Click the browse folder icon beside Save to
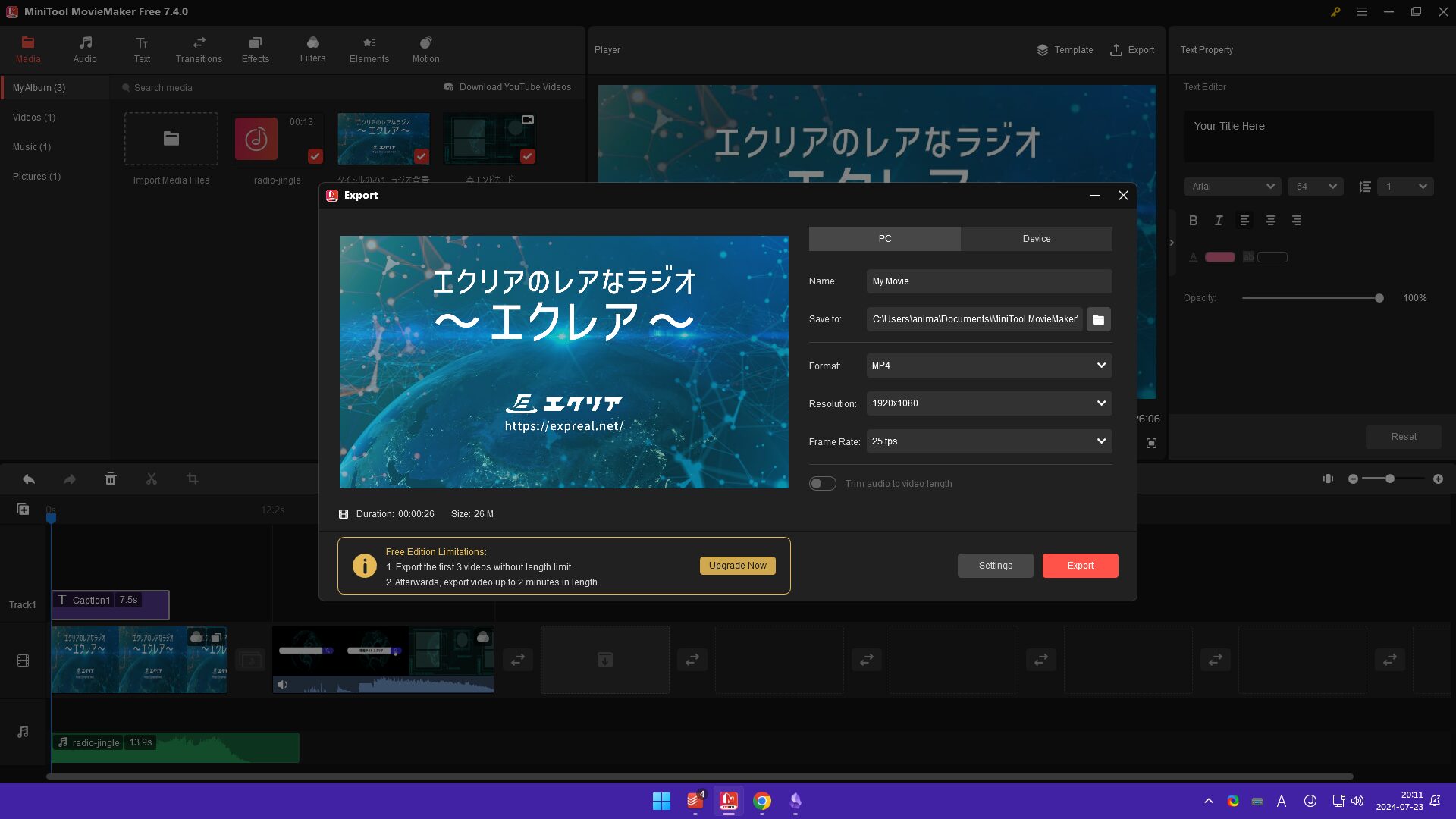Image resolution: width=1456 pixels, height=819 pixels. [1098, 319]
